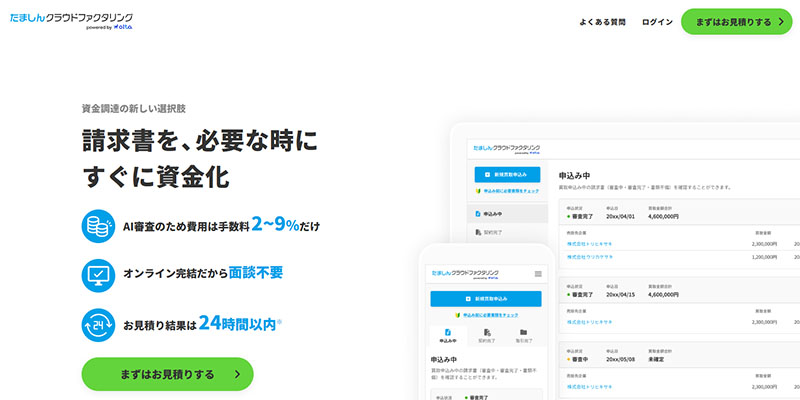Select the date 20xx/05/08 in mockup
800x400 pixels.
620,359
